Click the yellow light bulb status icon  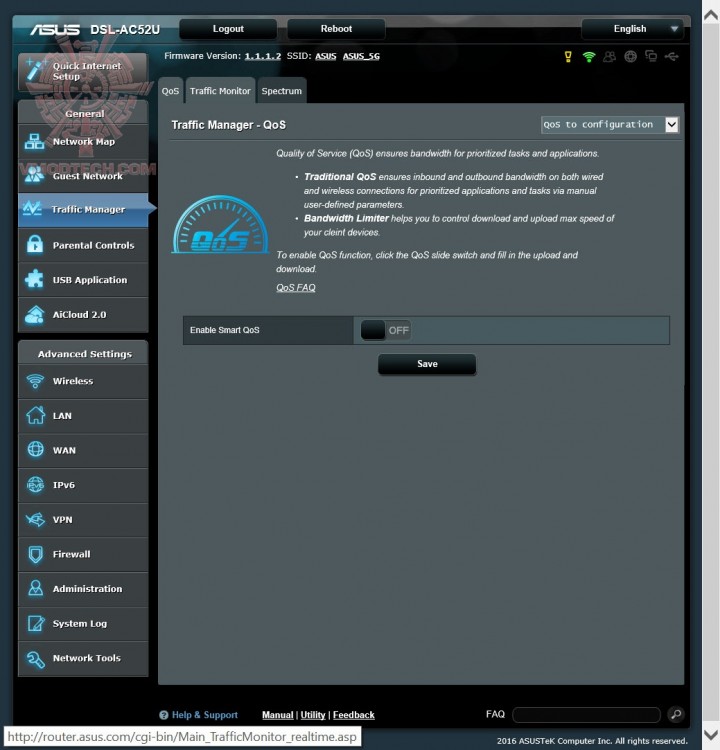pyautogui.click(x=568, y=56)
